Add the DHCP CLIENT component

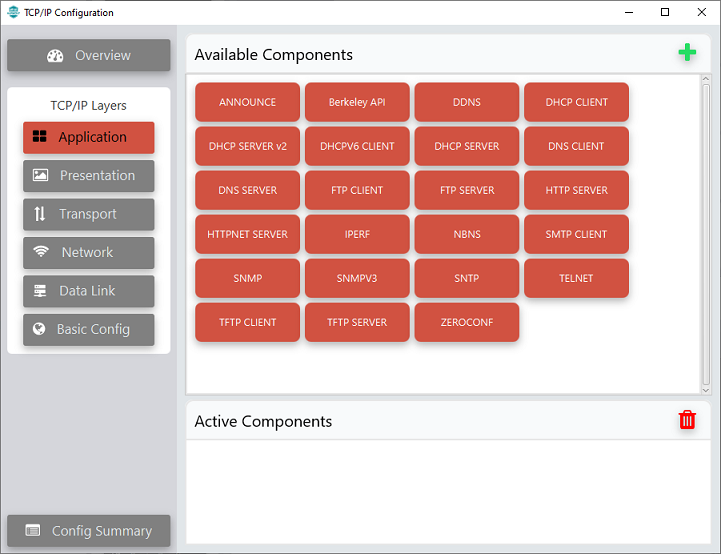point(576,102)
